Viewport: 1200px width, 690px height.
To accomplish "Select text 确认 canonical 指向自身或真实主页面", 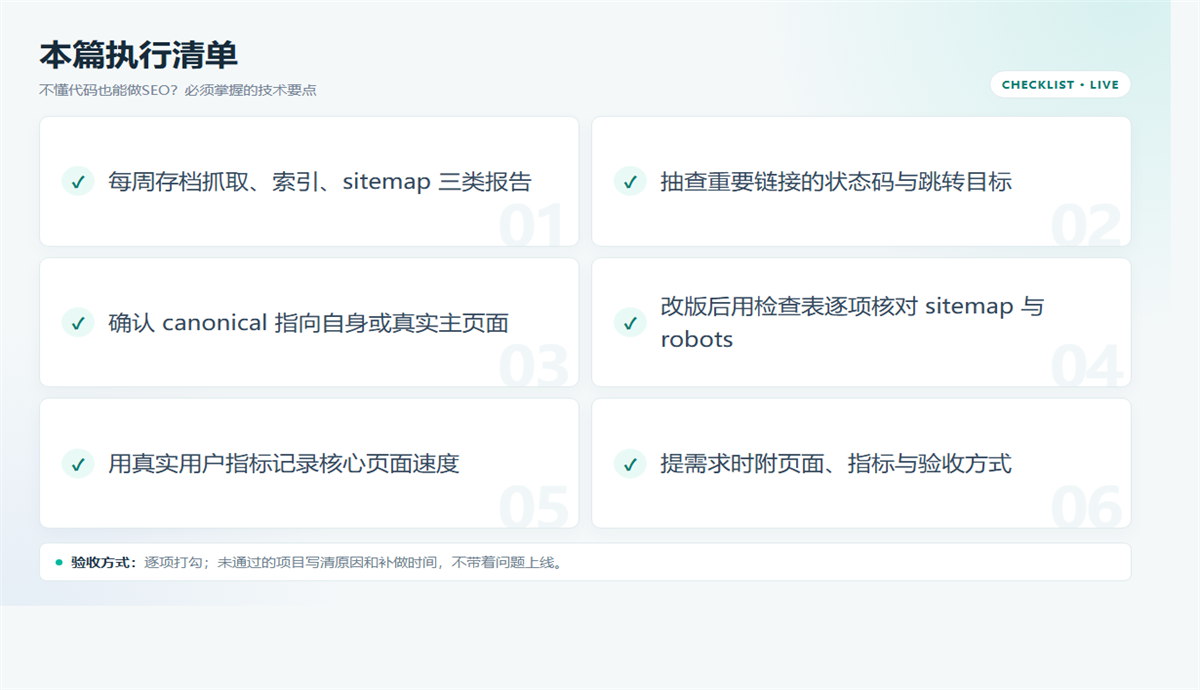I will tap(309, 323).
